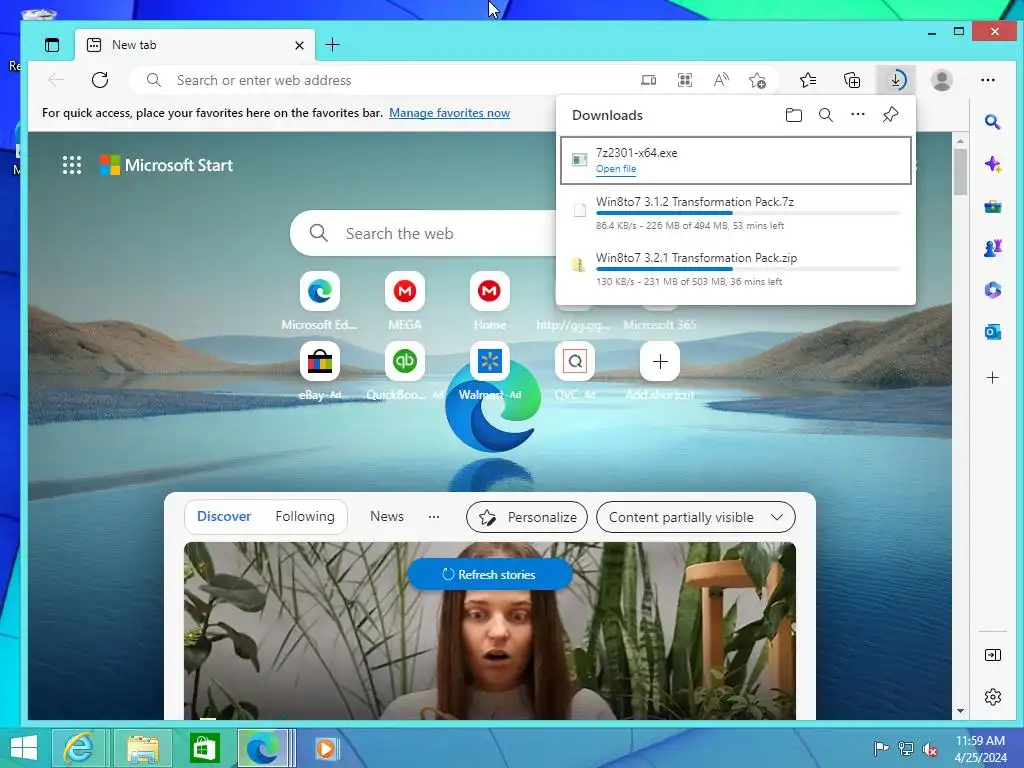Open the Collections icon
This screenshot has height=768, width=1024.
coord(852,80)
